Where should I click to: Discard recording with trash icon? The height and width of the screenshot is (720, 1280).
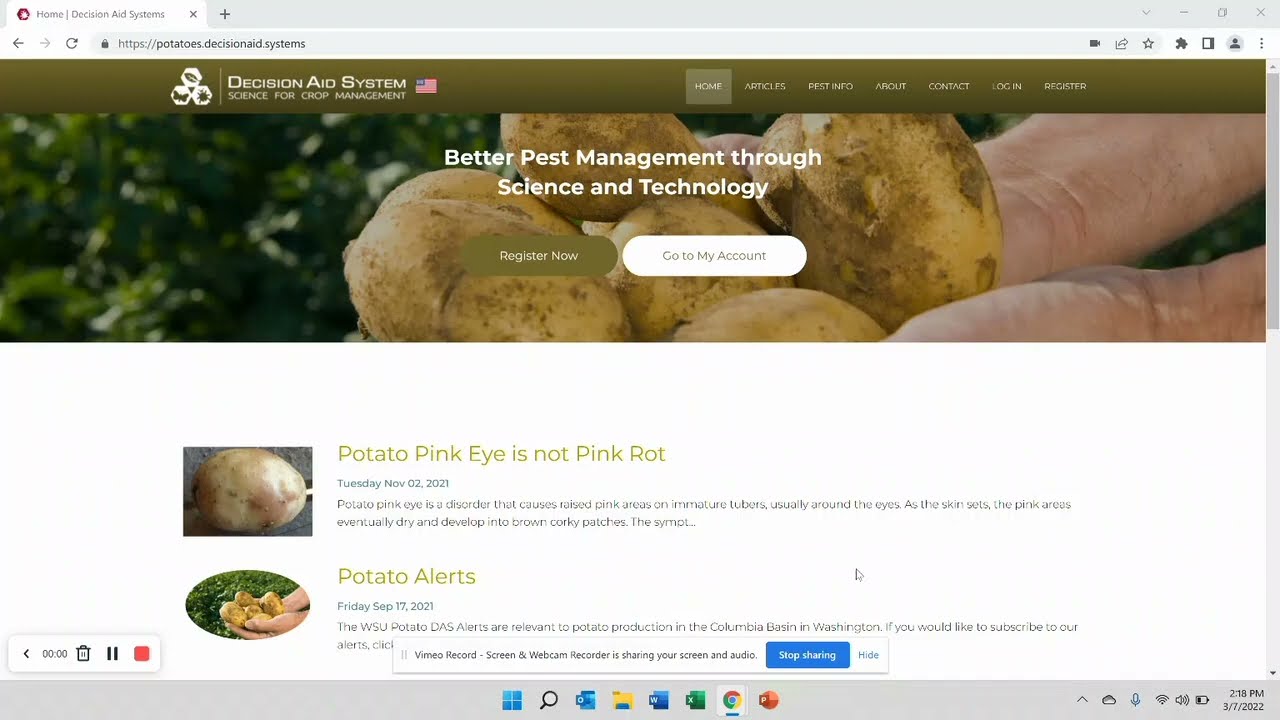[84, 654]
